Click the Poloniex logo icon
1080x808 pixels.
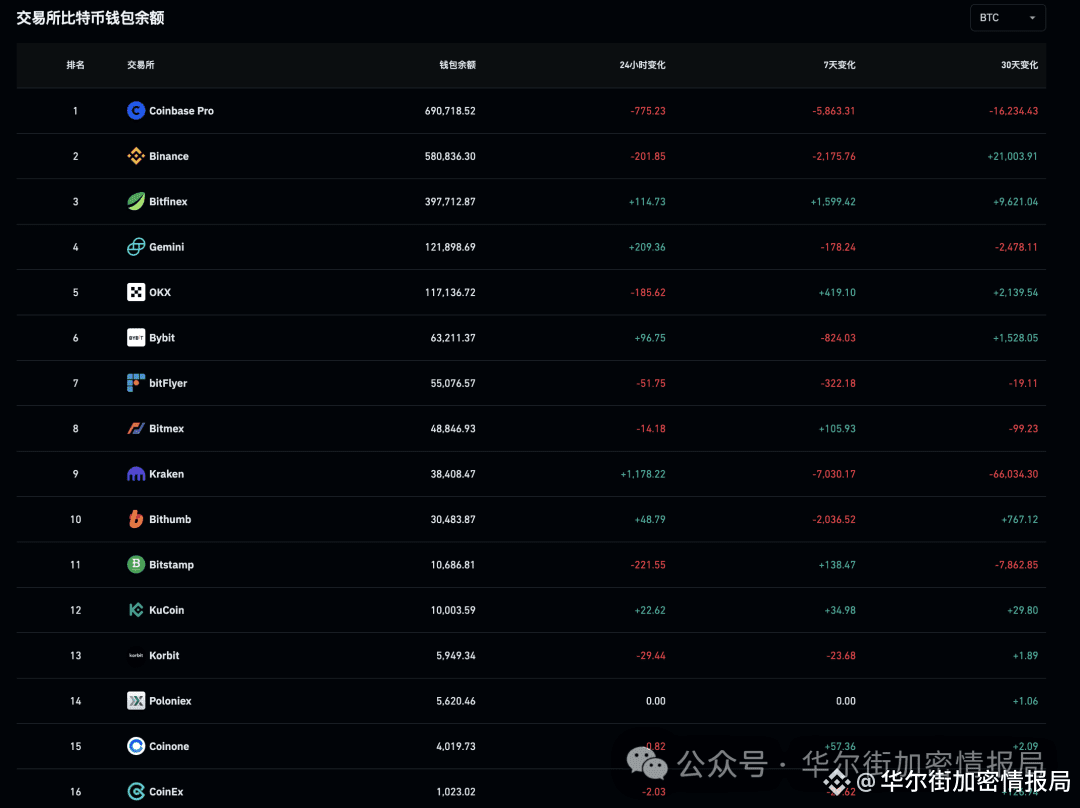tap(136, 701)
